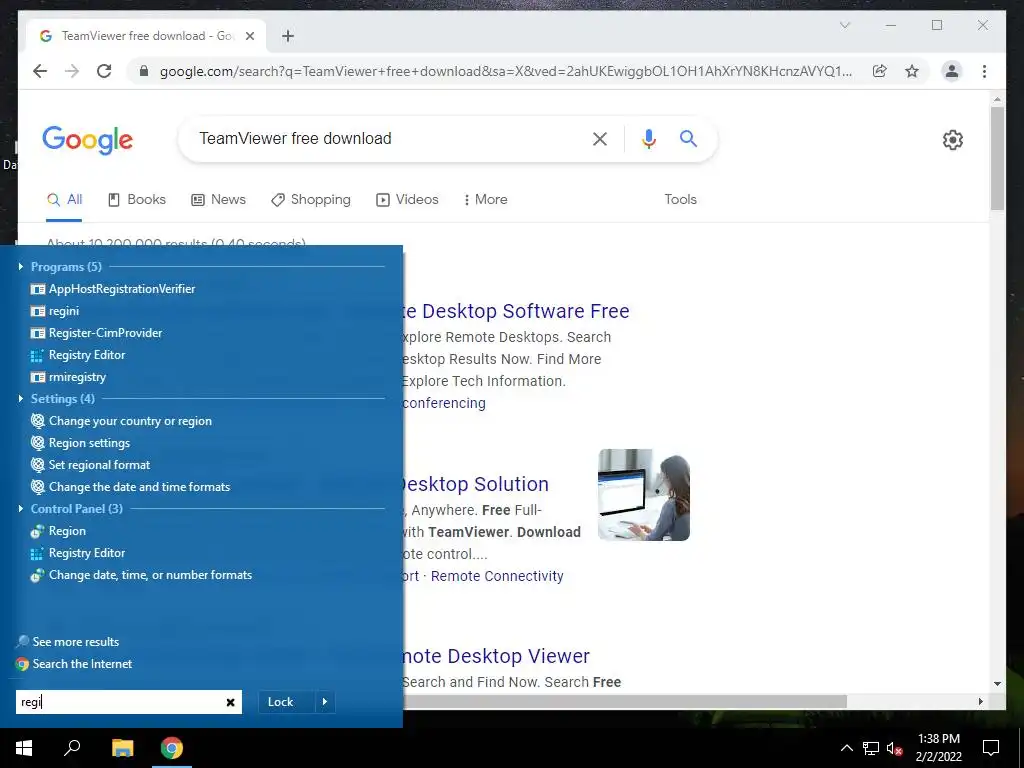Open the network status tray icon

click(x=871, y=748)
